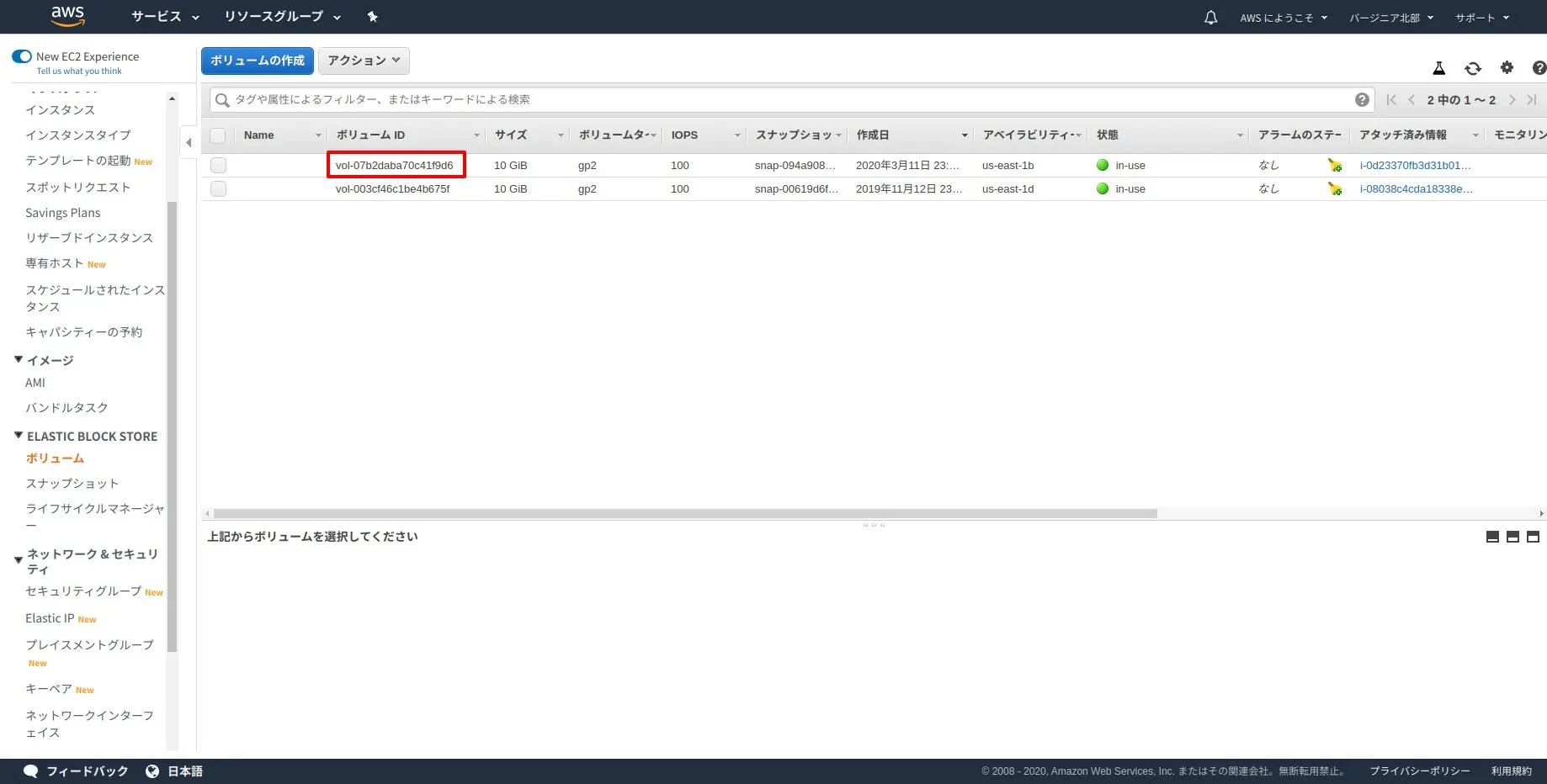Refresh the volume list
The height and width of the screenshot is (784, 1547).
(1473, 68)
